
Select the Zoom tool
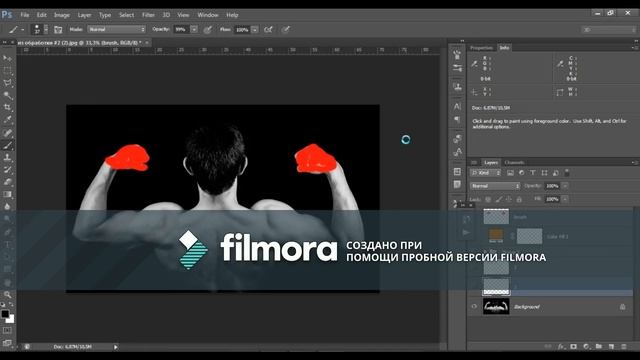click(x=7, y=295)
